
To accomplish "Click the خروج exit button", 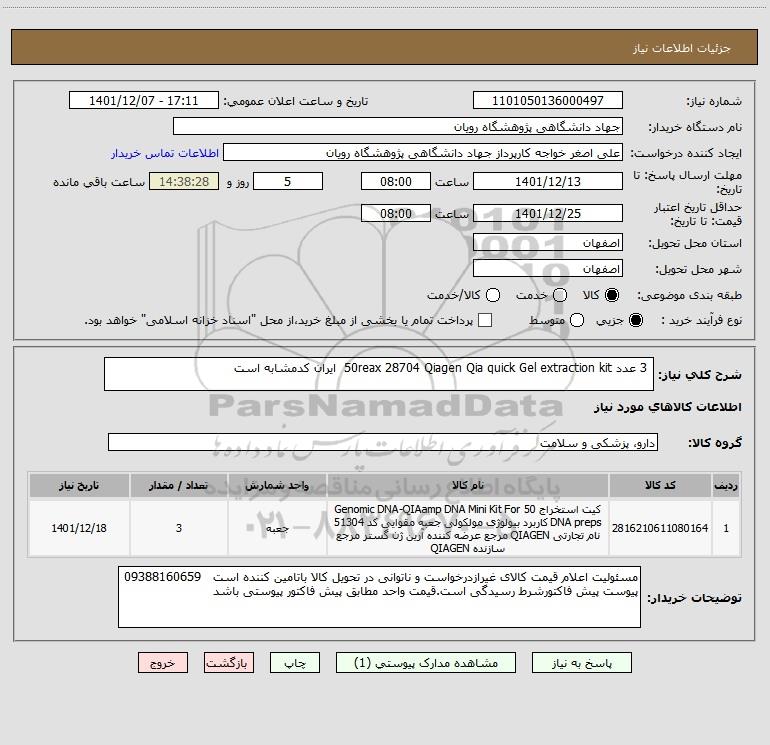I will 163,663.
